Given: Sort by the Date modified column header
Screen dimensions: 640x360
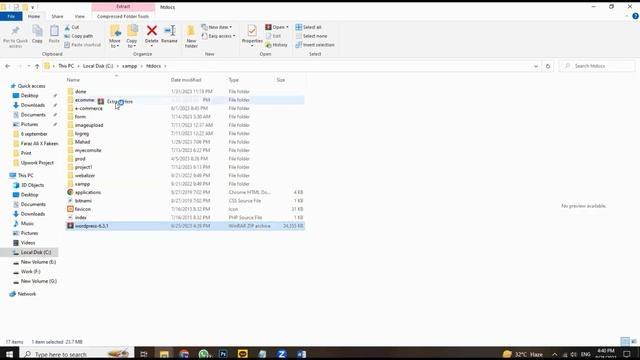Looking at the screenshot, I should tap(186, 80).
